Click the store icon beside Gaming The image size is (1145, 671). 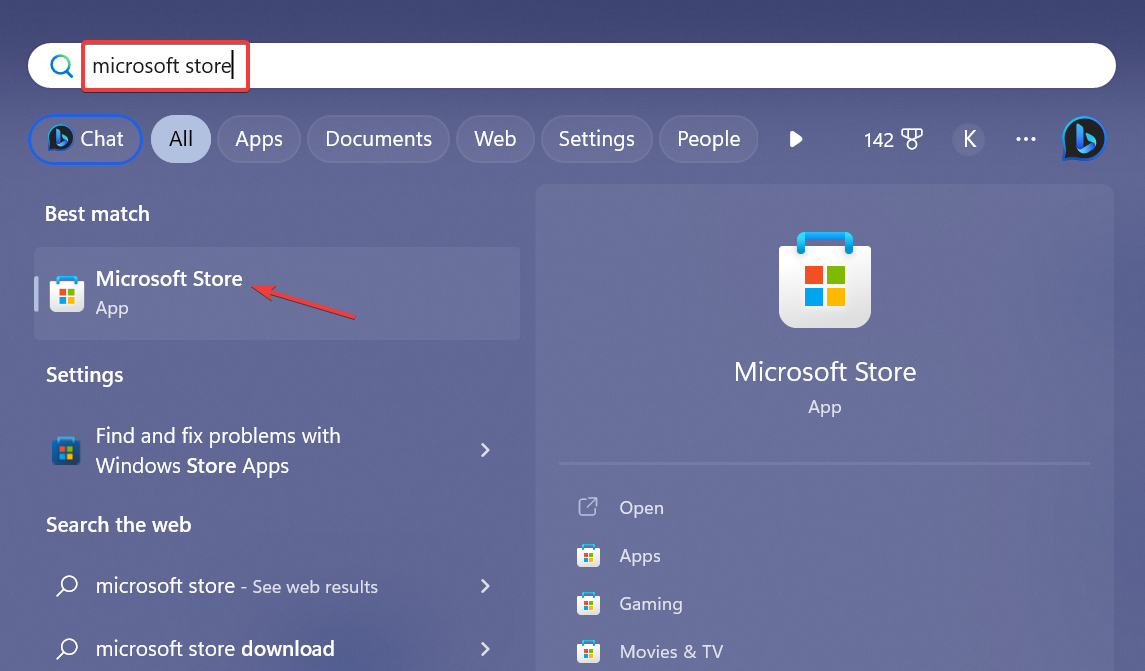coord(589,604)
